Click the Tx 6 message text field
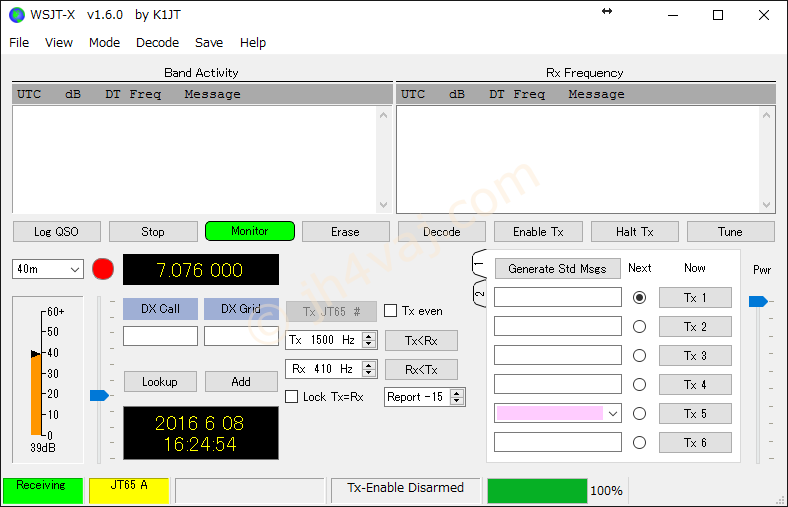 558,442
